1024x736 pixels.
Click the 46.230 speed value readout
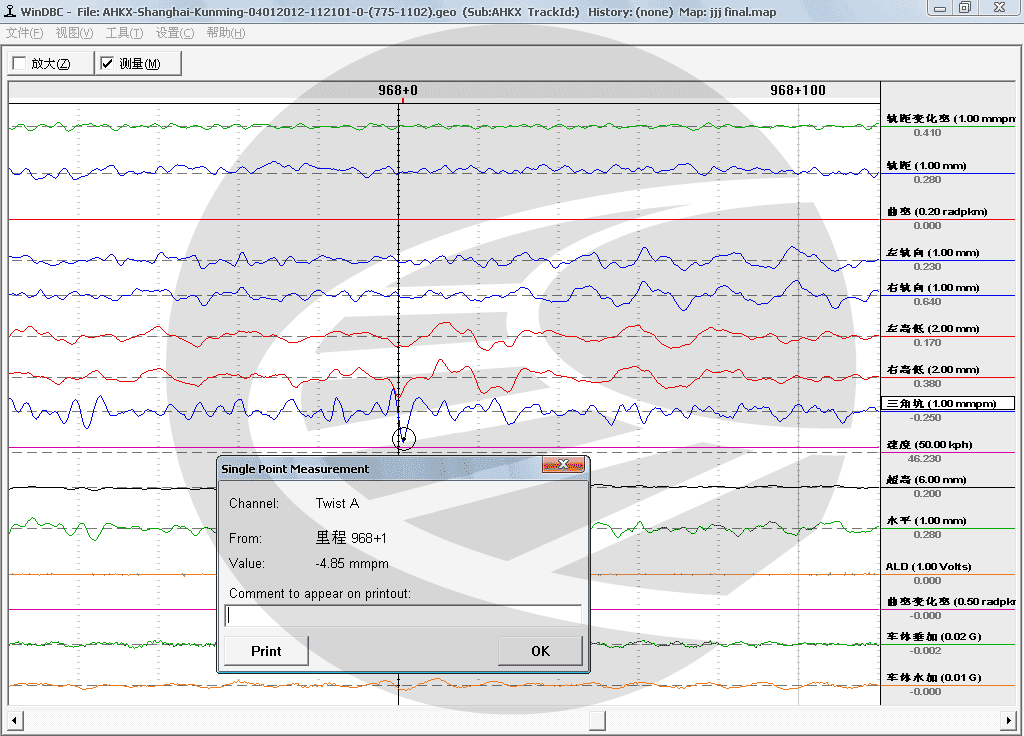(924, 459)
